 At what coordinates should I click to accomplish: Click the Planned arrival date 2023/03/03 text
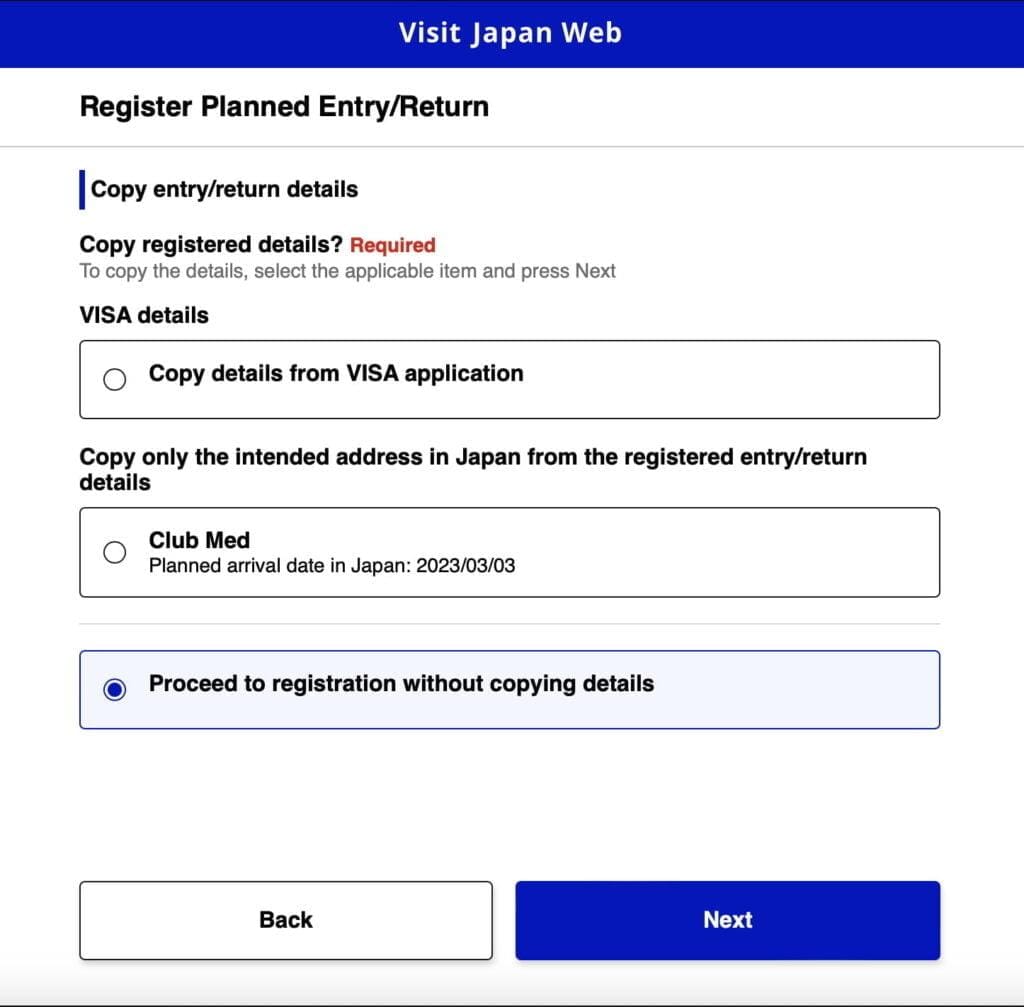coord(332,566)
